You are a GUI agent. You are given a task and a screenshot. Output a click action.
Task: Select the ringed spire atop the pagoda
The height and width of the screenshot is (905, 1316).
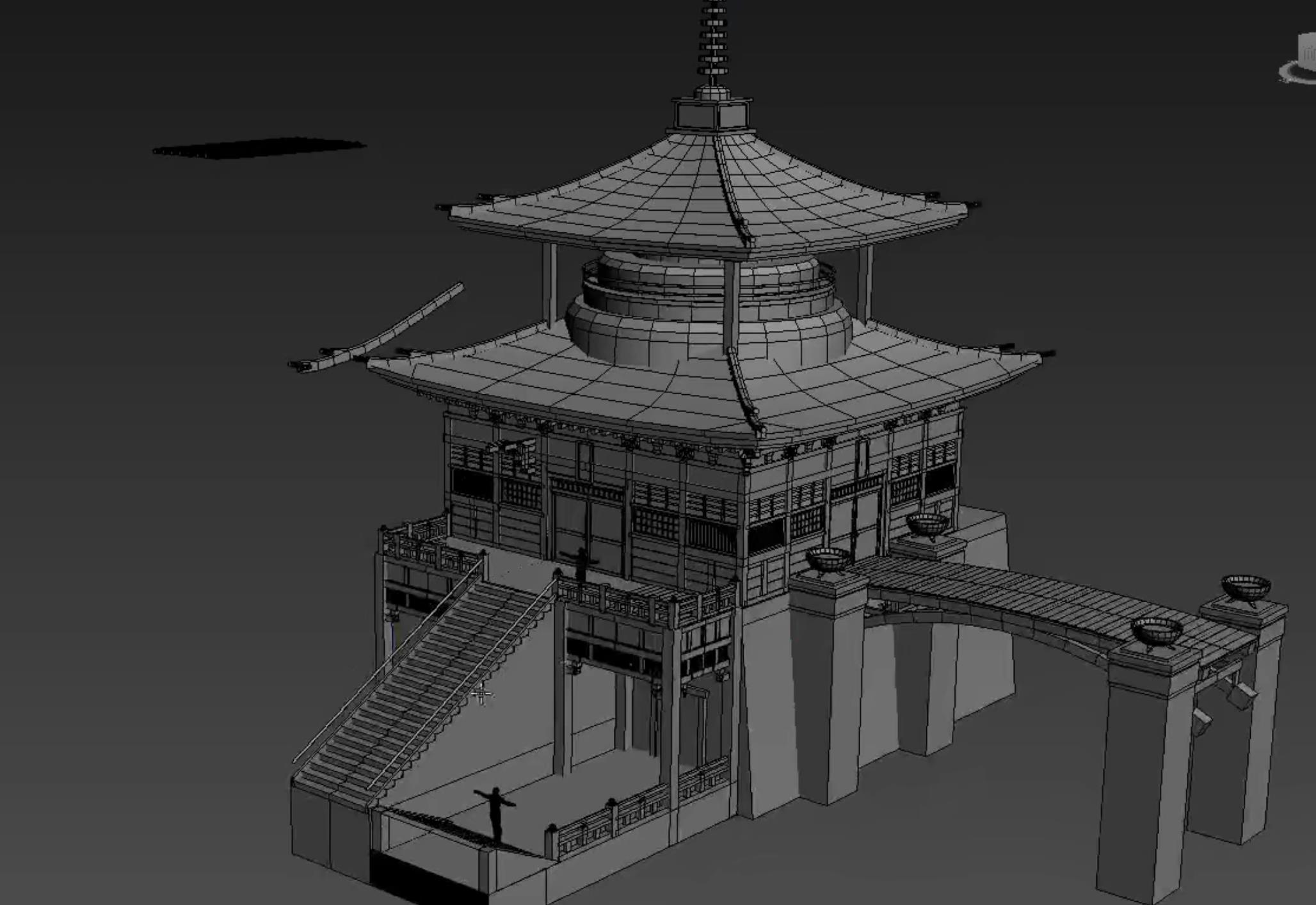click(x=714, y=42)
